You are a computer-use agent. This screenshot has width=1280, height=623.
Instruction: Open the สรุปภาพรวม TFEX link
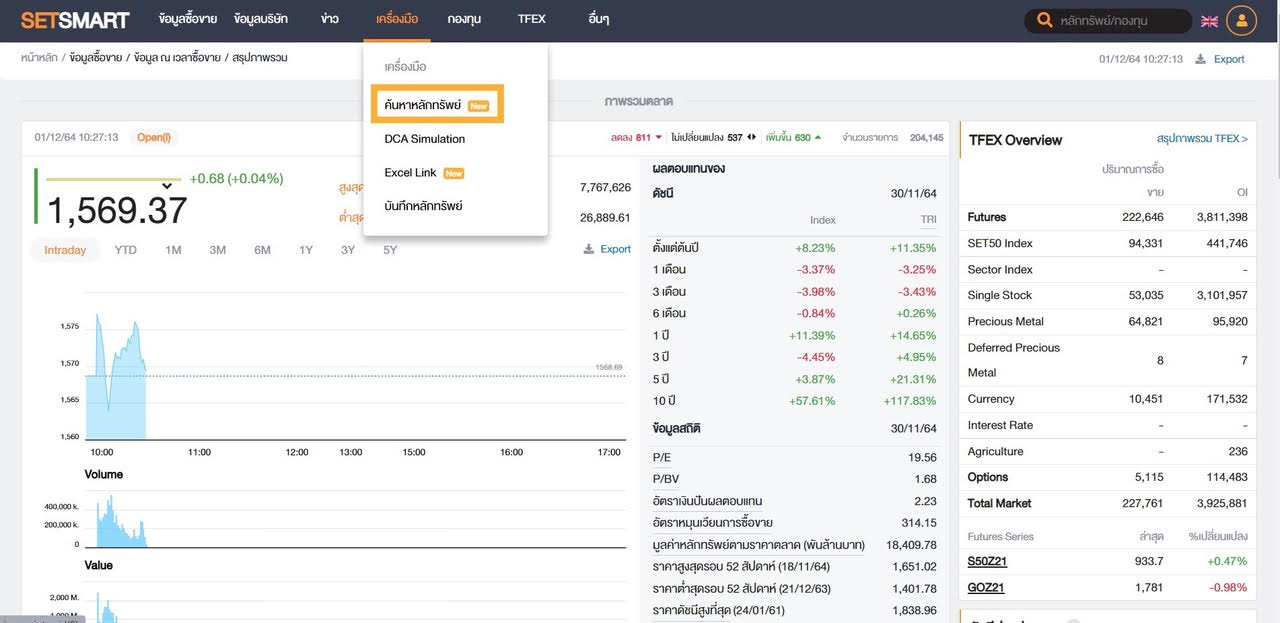coord(1202,139)
